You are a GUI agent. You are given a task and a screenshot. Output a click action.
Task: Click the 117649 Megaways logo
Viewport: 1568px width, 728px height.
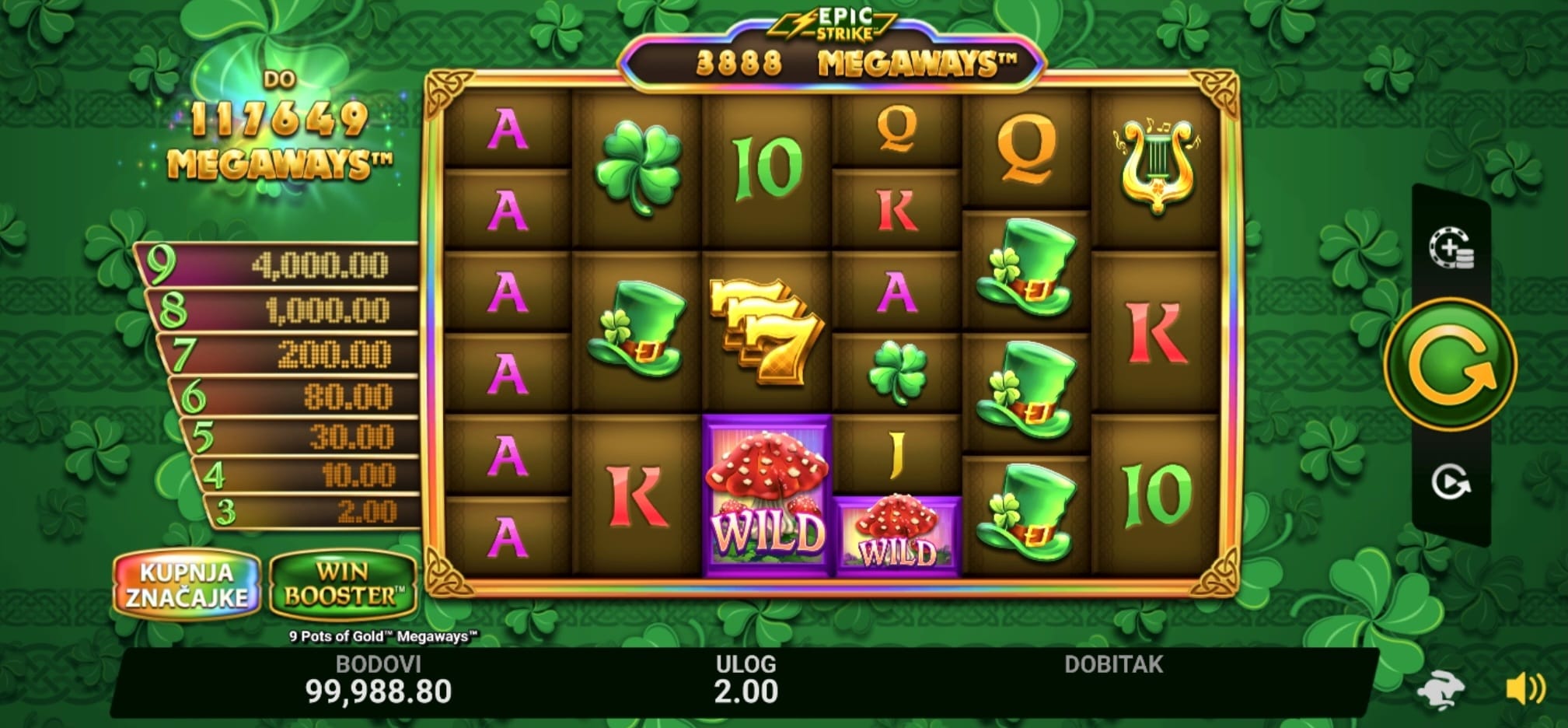pyautogui.click(x=279, y=129)
